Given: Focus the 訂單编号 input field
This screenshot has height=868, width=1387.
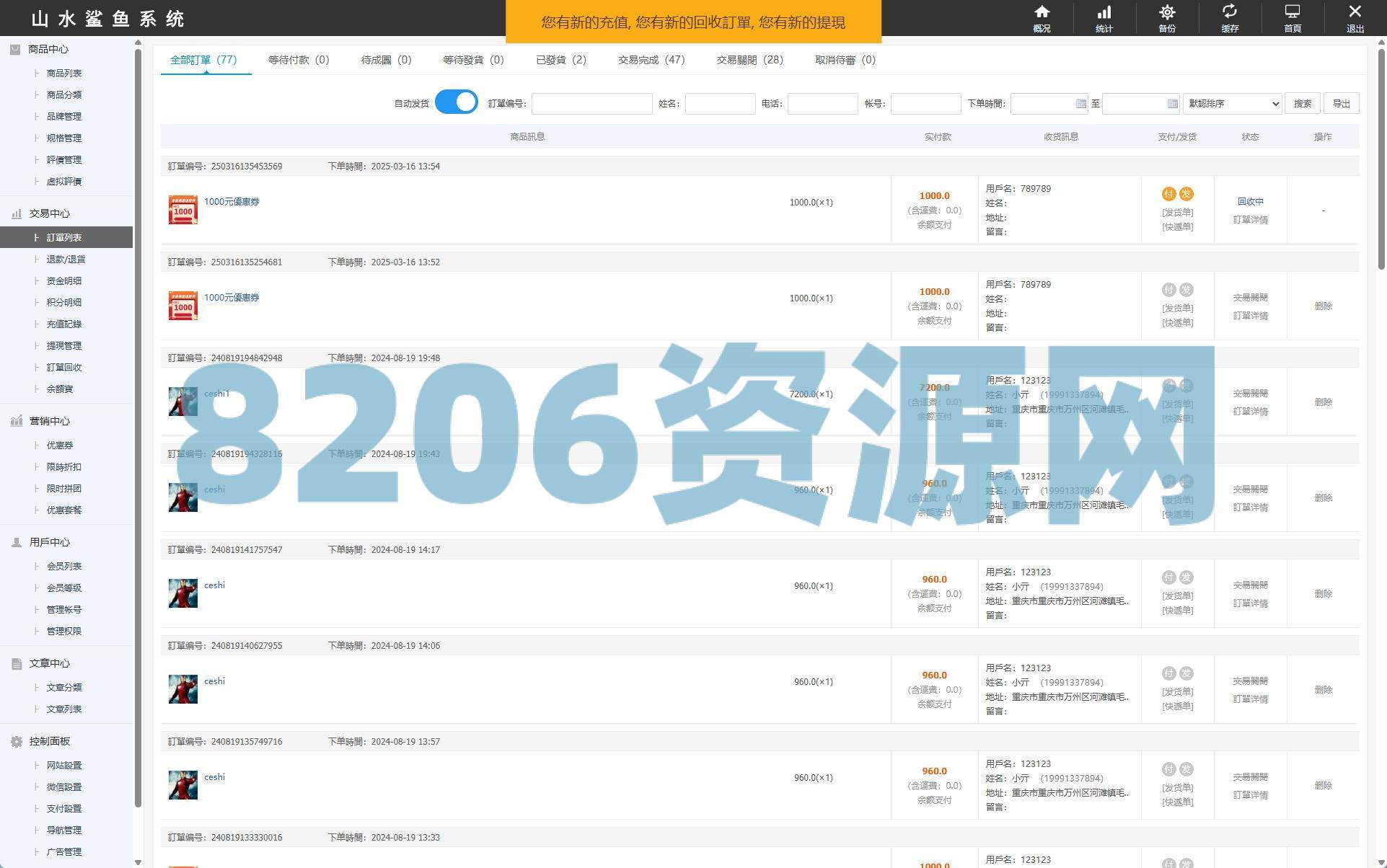Looking at the screenshot, I should (x=591, y=104).
